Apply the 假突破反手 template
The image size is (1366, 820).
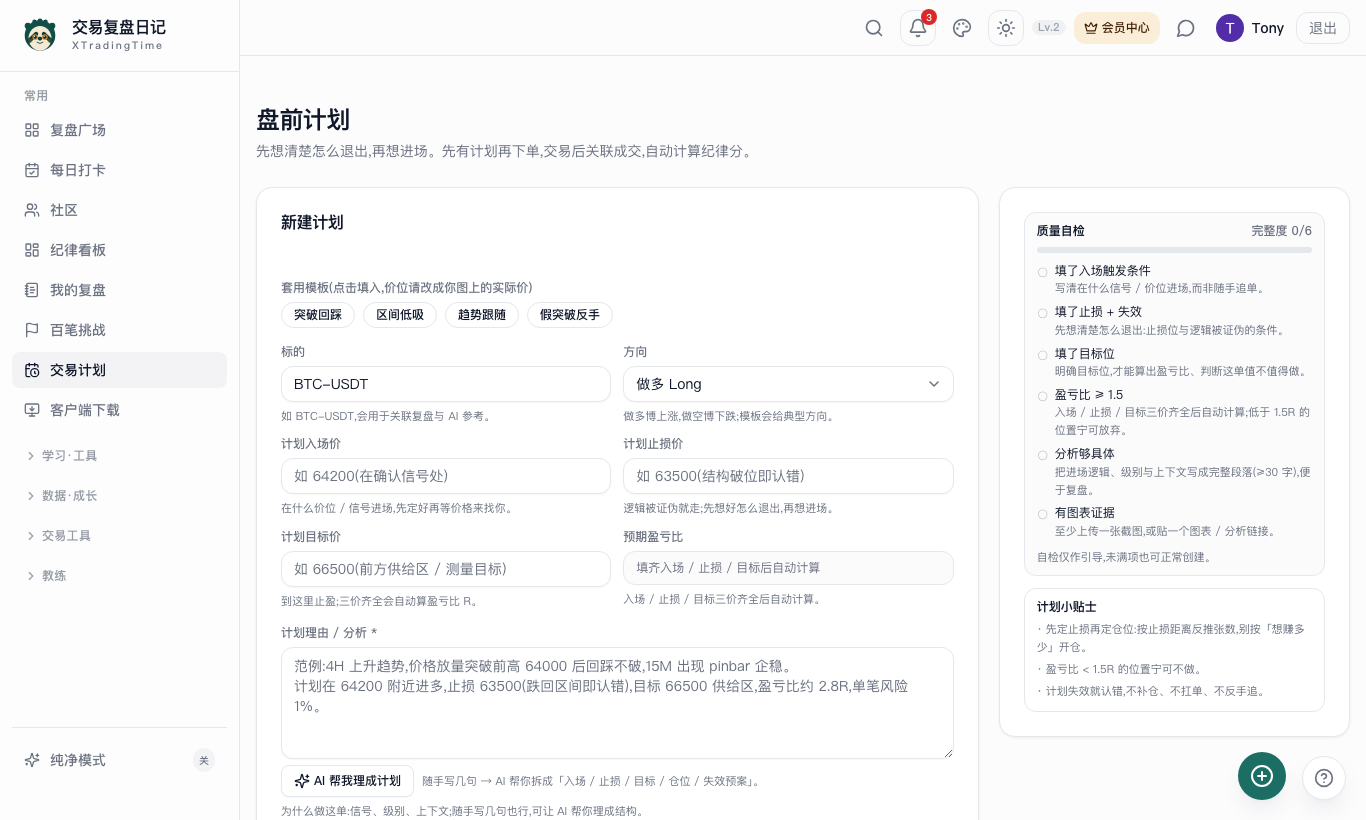[570, 315]
